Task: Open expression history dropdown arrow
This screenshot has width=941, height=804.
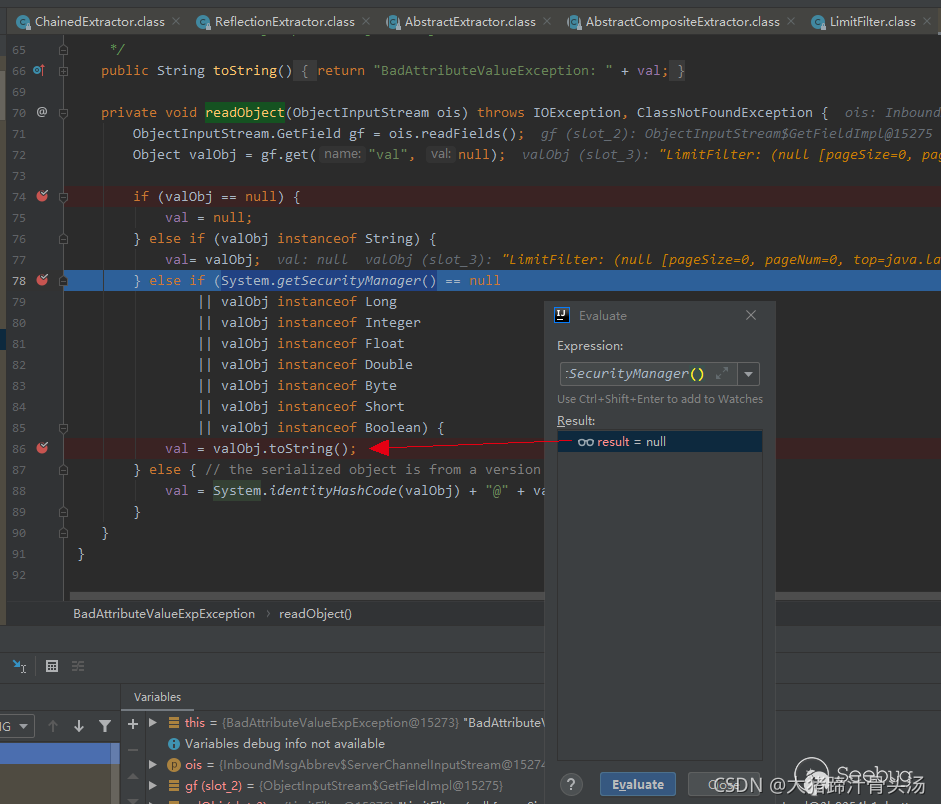Action: click(749, 374)
